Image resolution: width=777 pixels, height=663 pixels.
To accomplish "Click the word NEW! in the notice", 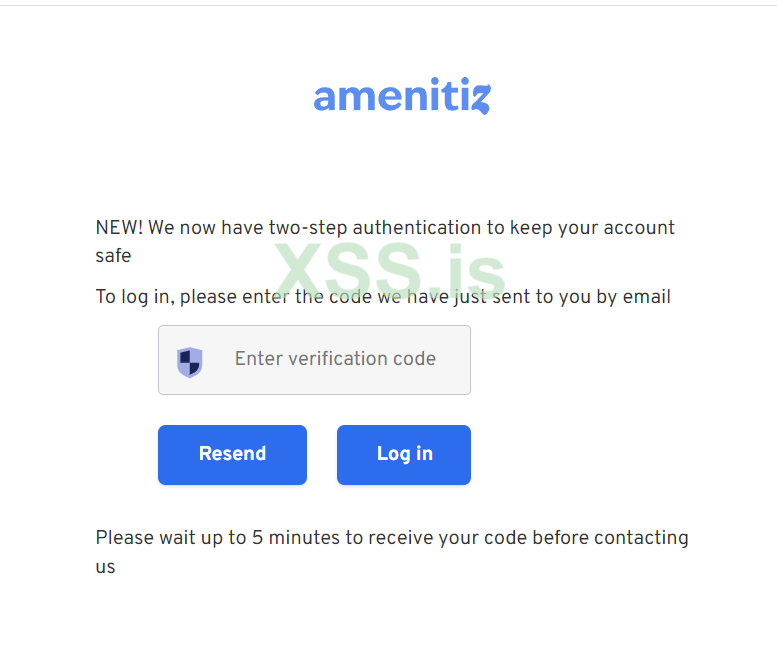I will [119, 228].
